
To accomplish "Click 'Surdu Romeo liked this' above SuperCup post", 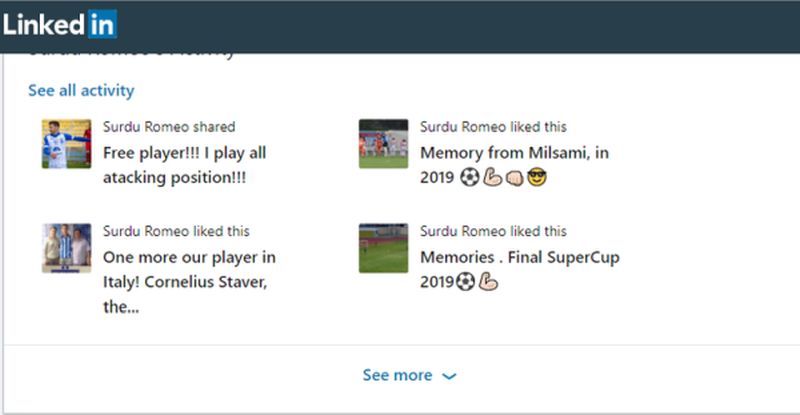I will tap(493, 231).
